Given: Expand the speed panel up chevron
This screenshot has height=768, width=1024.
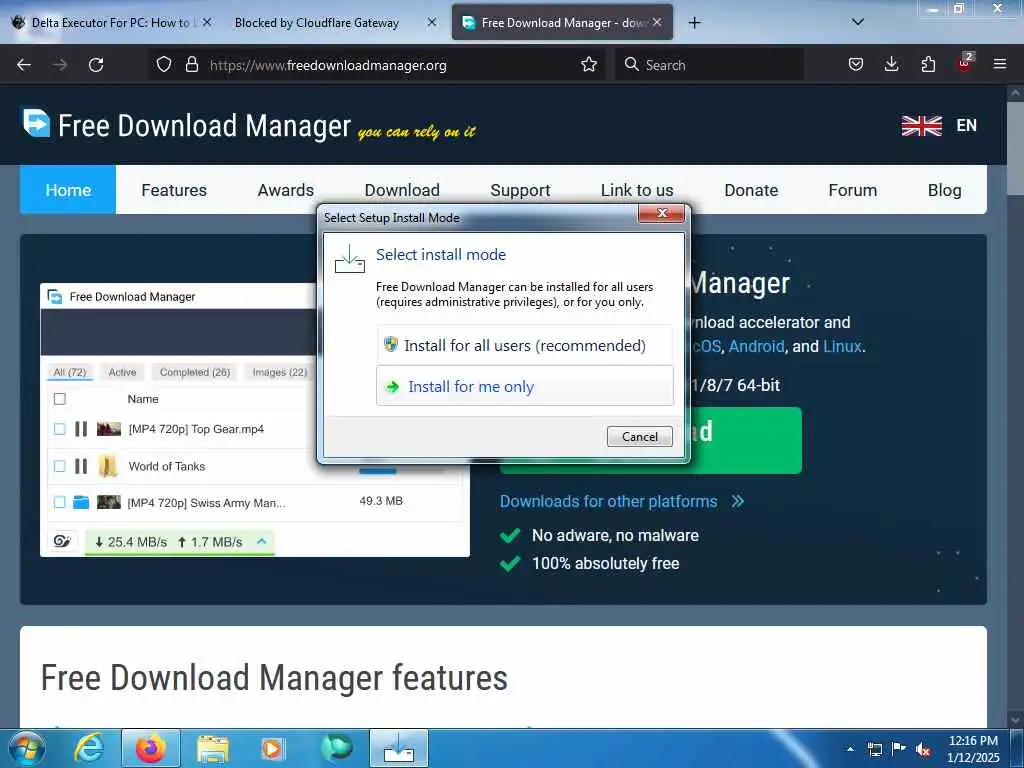Looking at the screenshot, I should pyautogui.click(x=261, y=541).
